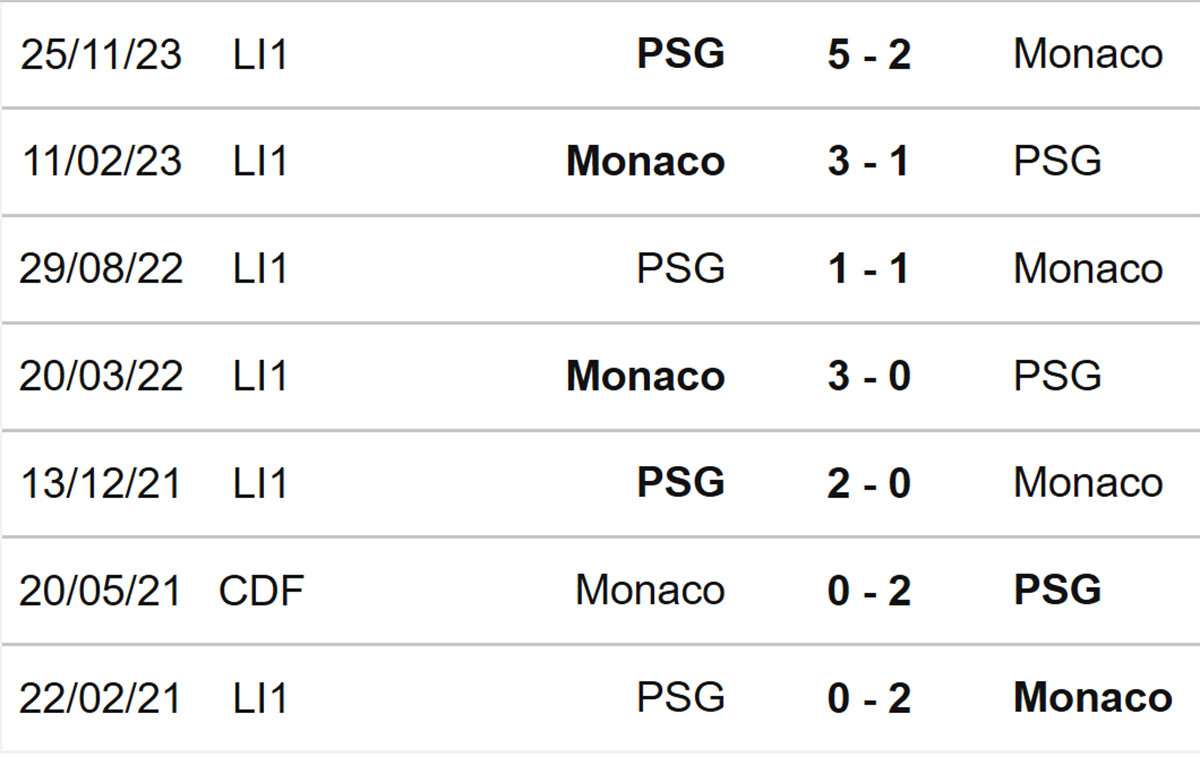Screen dimensions: 1200x757
Task: Select bold Monaco in the 20/03/22 row
Action: [646, 376]
